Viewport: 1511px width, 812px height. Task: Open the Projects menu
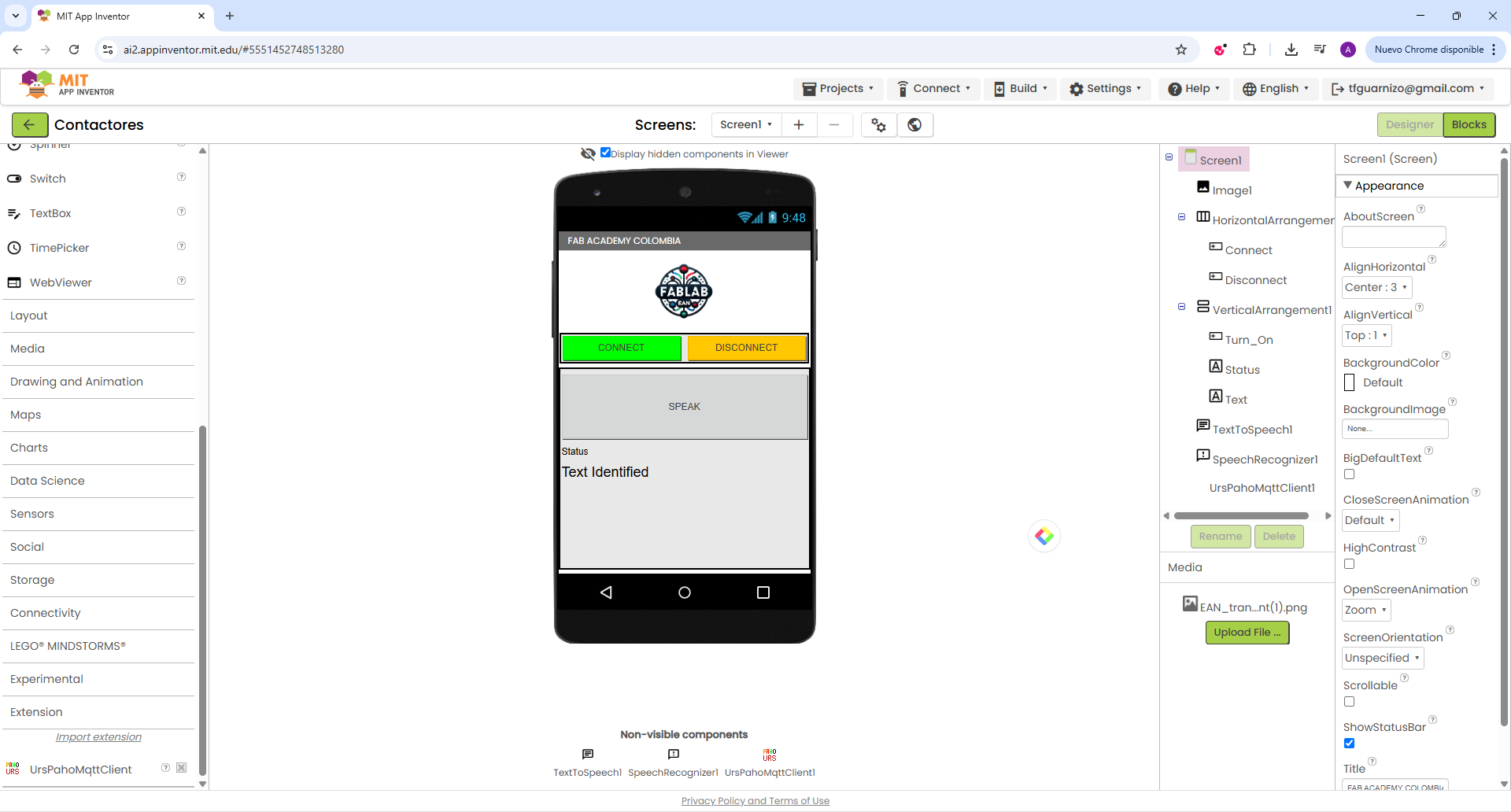pyautogui.click(x=837, y=89)
